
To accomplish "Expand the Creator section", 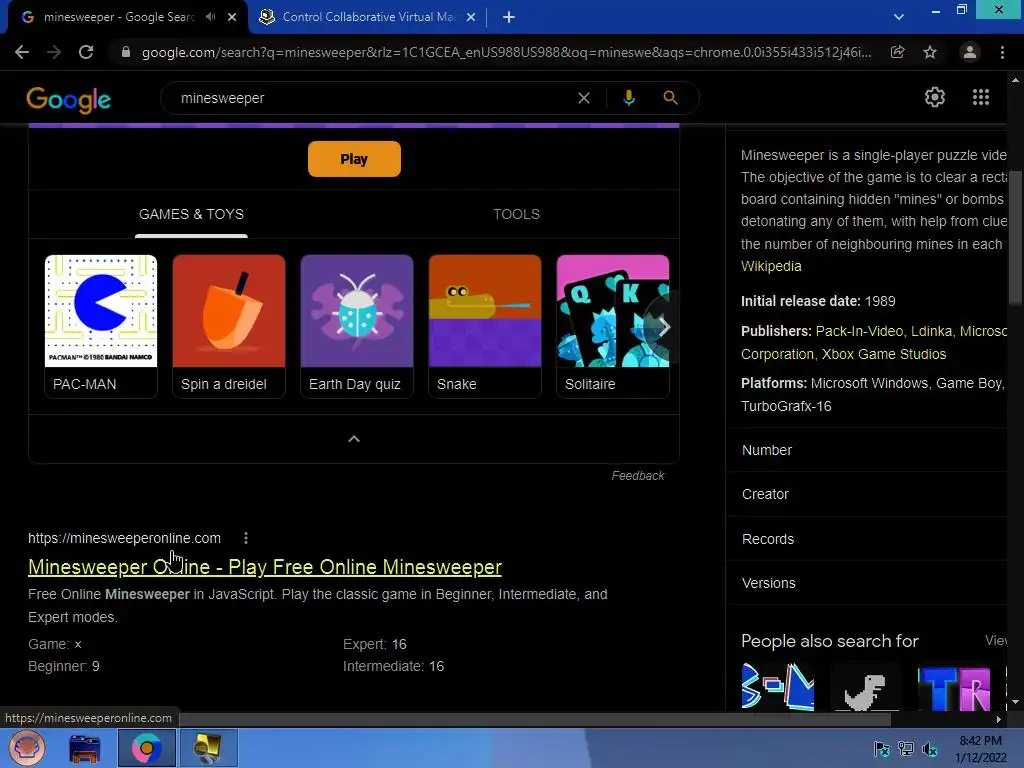I will pos(866,494).
